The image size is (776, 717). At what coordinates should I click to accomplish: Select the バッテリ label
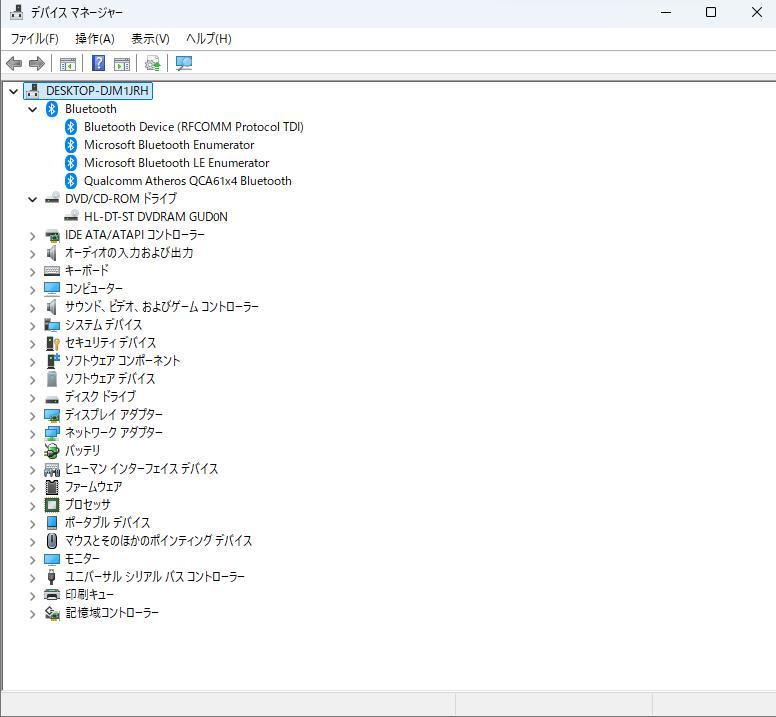click(82, 451)
